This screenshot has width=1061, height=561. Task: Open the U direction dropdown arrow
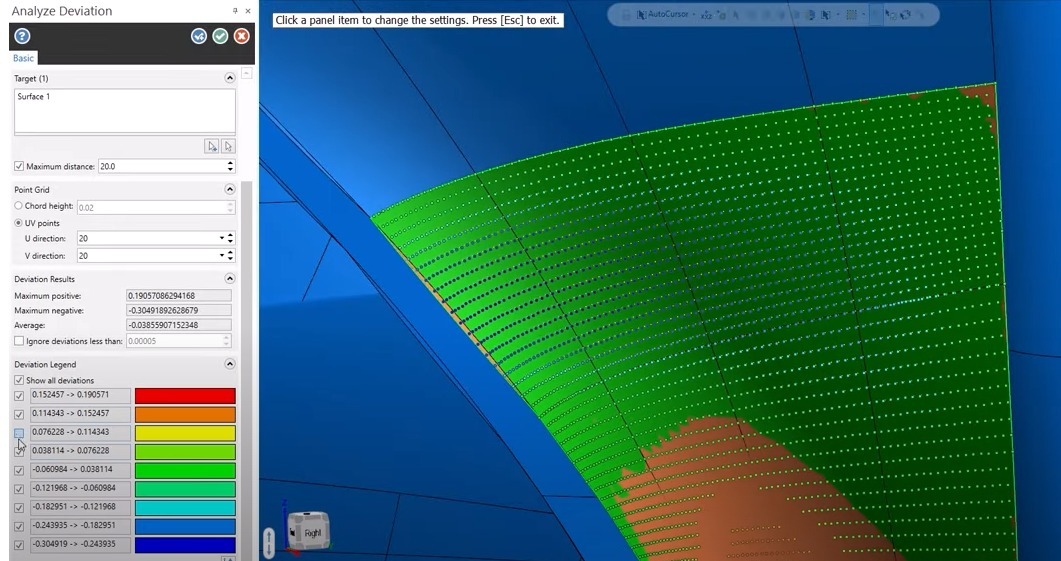click(221, 238)
